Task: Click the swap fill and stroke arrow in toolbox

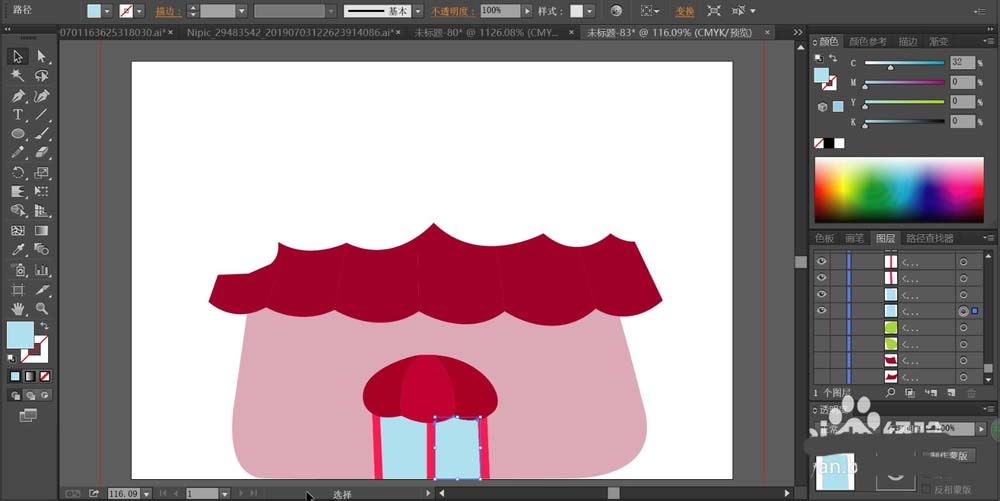Action: tap(45, 326)
